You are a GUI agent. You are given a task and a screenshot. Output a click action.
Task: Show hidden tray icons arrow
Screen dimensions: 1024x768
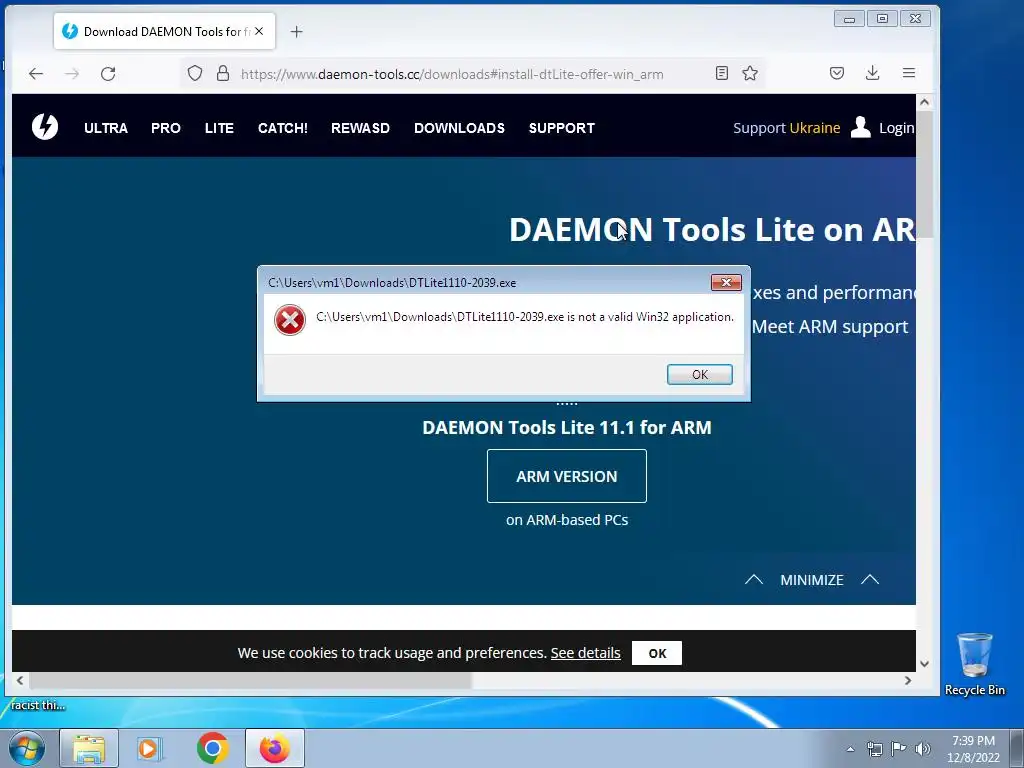pos(850,749)
